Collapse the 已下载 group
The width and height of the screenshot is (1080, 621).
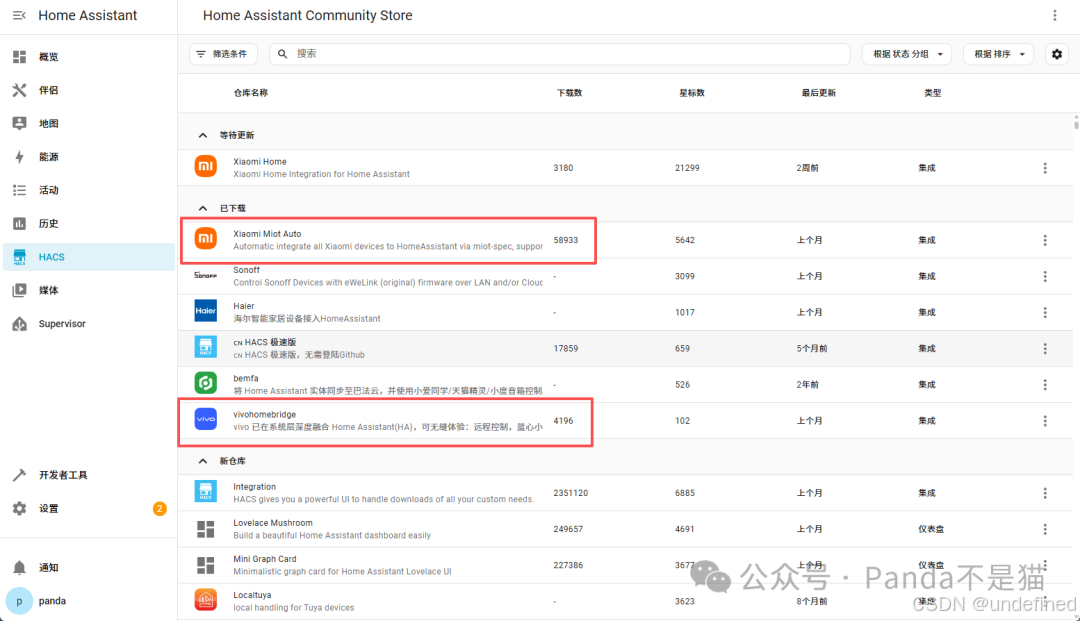coord(202,208)
